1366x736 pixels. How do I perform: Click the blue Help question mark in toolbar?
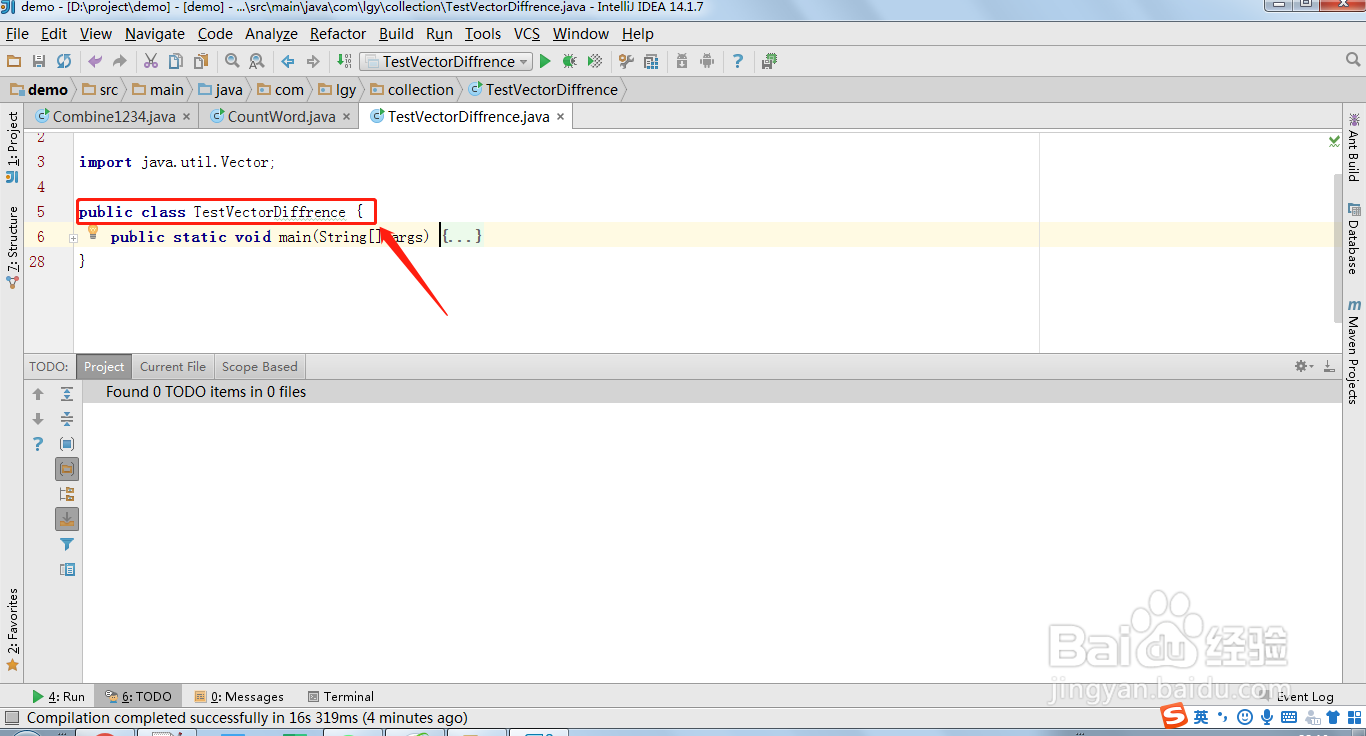(x=738, y=61)
